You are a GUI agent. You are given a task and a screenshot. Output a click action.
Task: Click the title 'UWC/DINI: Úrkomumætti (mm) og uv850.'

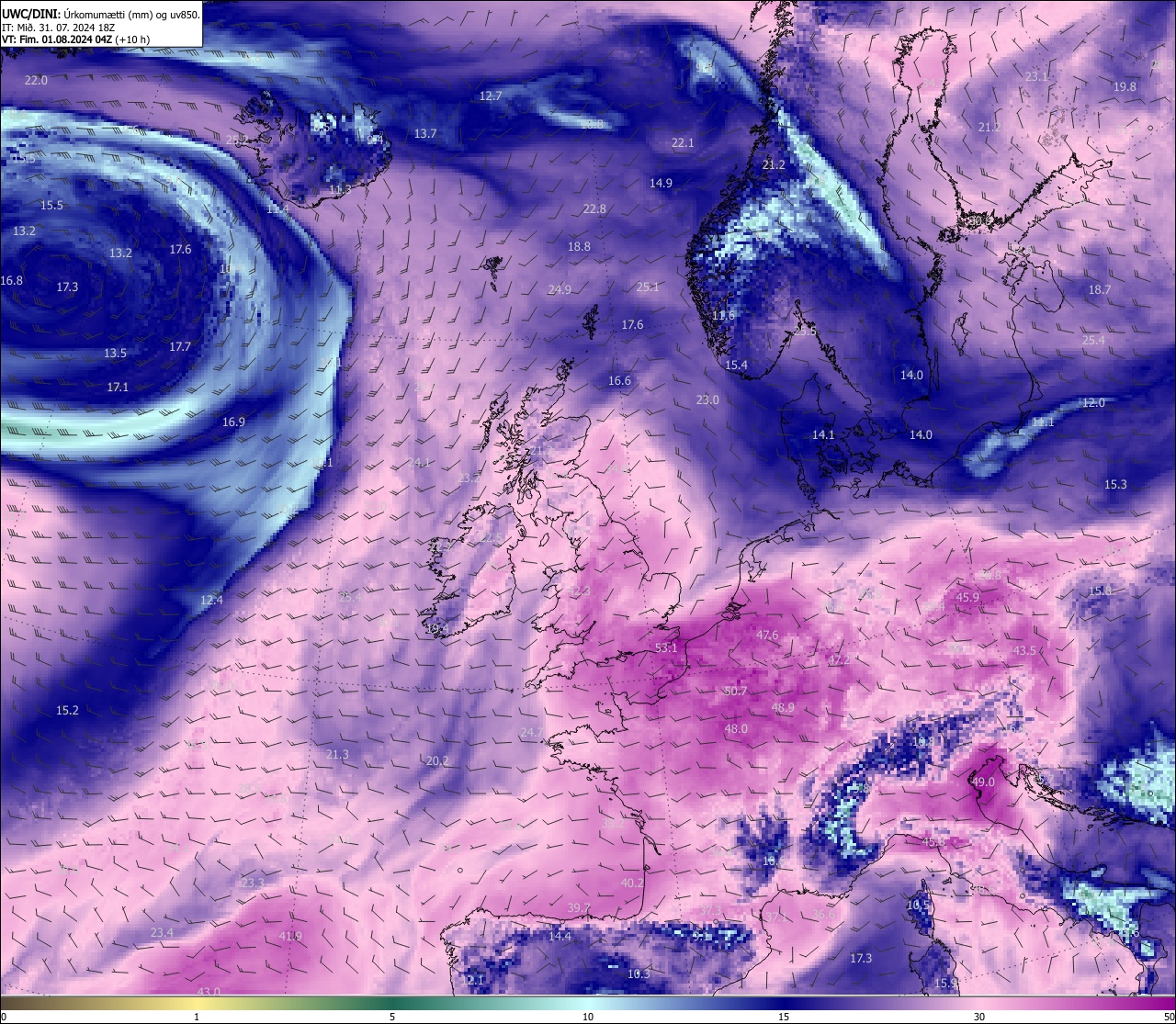click(100, 15)
